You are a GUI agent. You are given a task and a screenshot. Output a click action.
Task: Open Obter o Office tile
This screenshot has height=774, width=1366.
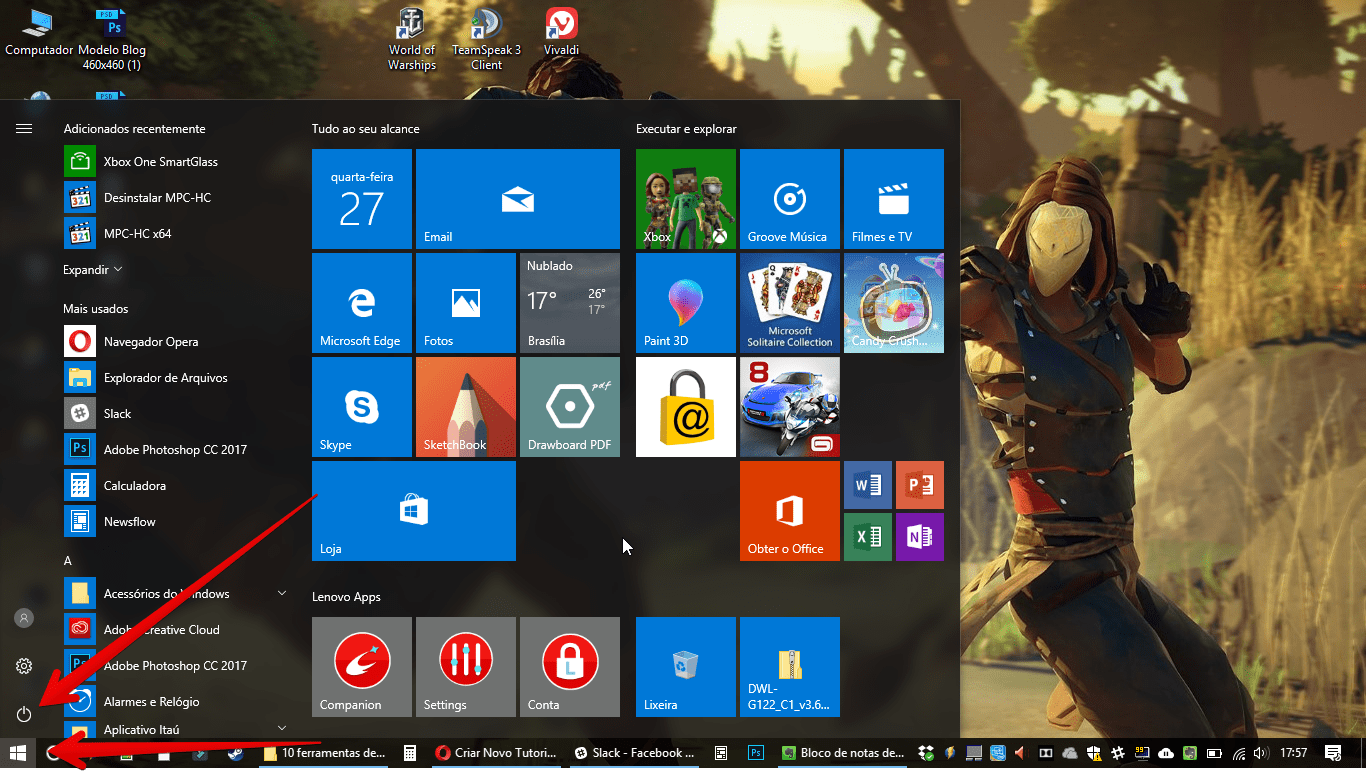click(790, 511)
